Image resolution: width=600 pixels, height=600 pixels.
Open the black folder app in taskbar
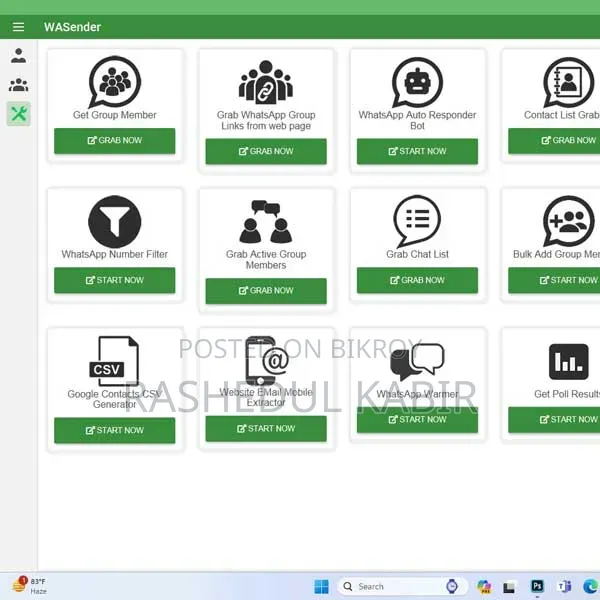pos(509,587)
